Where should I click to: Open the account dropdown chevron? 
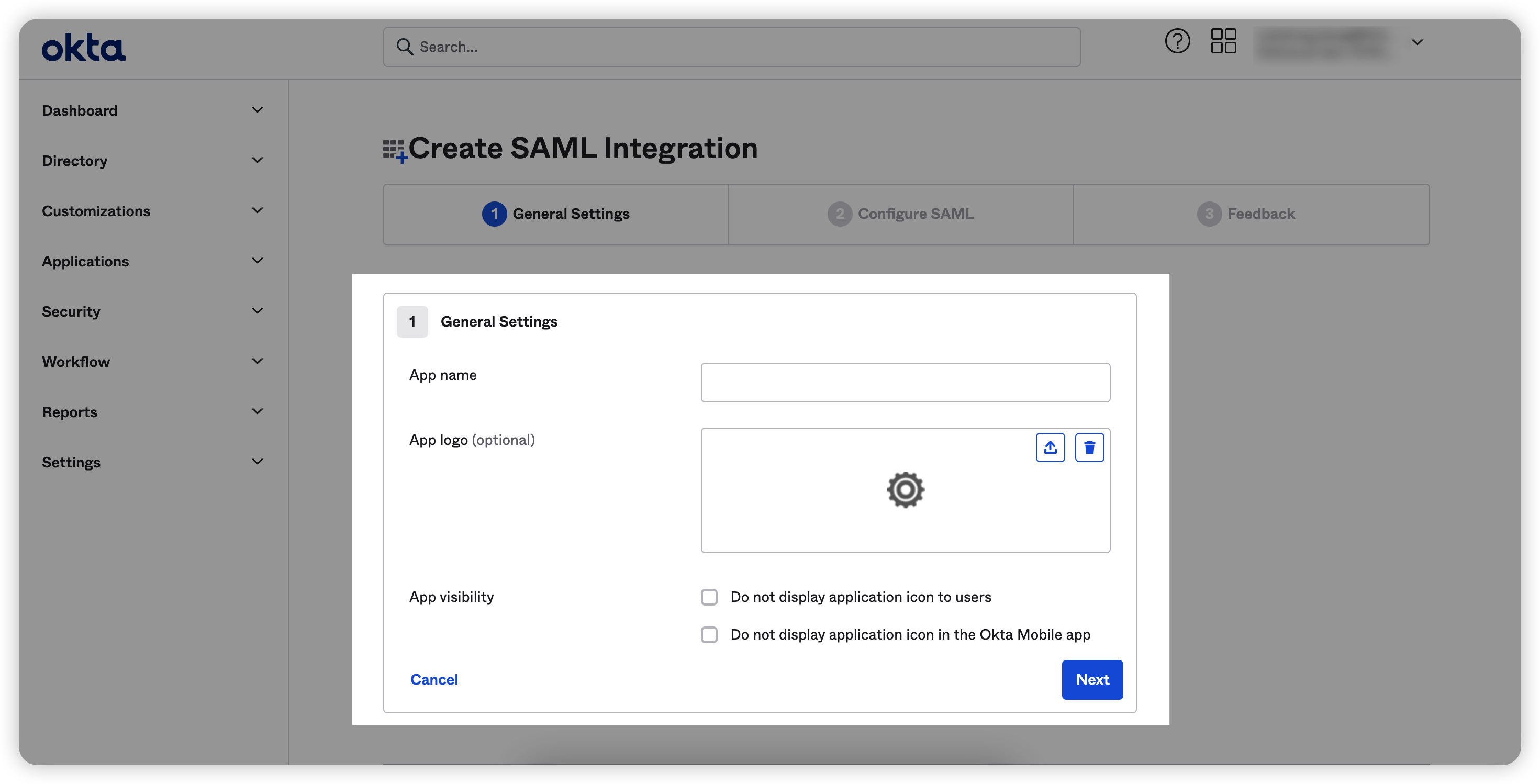[1417, 42]
